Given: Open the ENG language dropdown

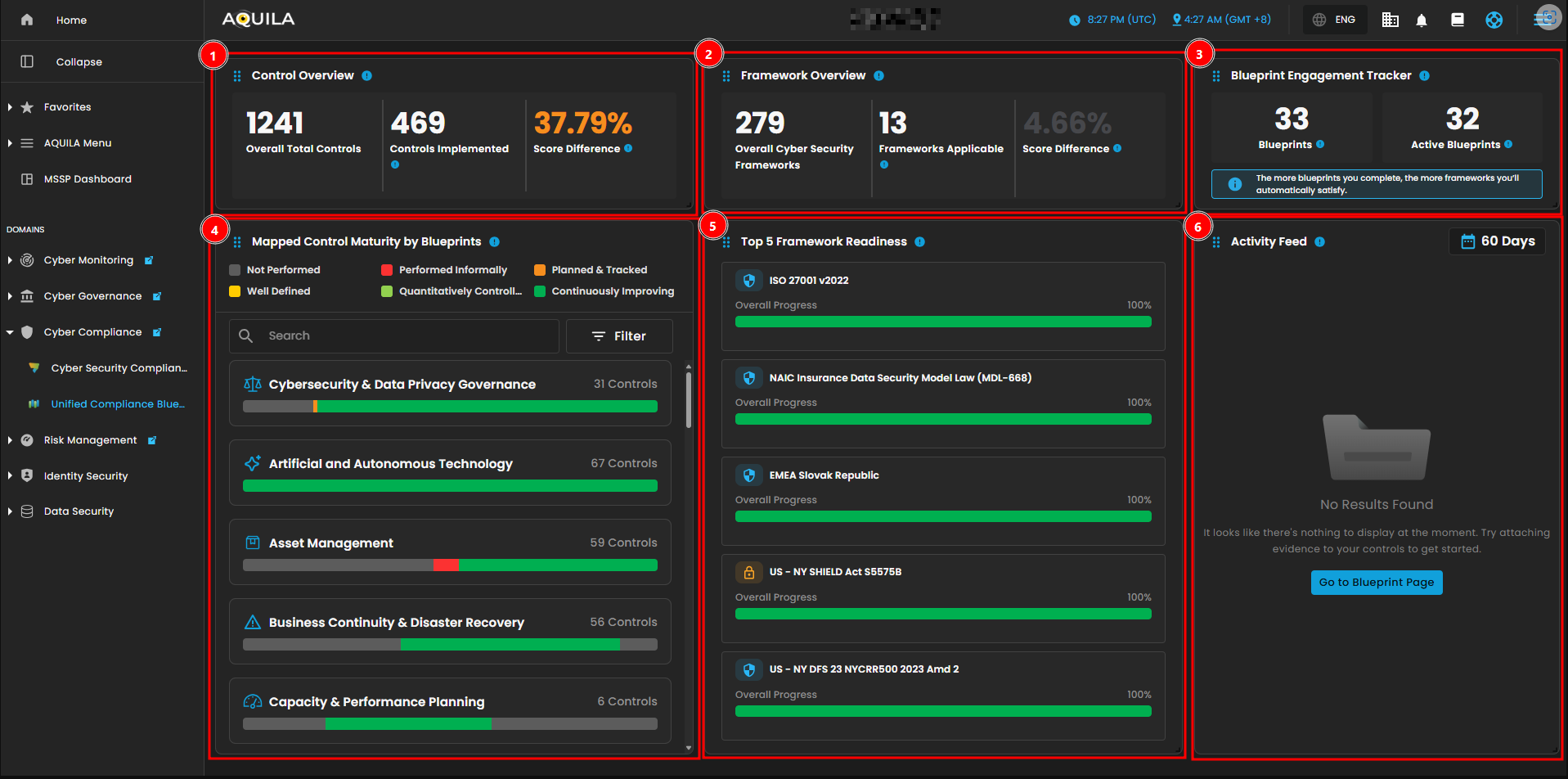Looking at the screenshot, I should tap(1335, 20).
